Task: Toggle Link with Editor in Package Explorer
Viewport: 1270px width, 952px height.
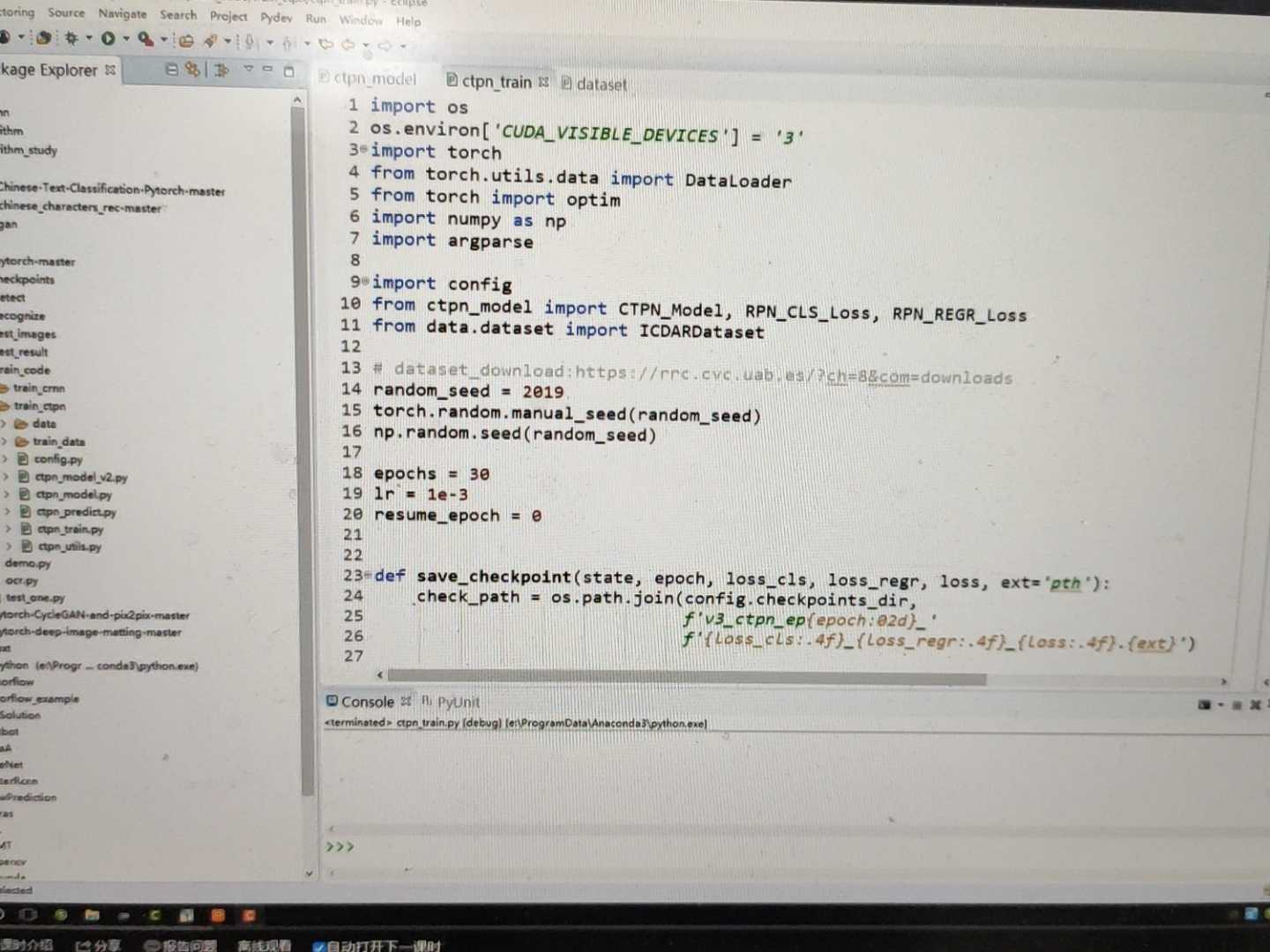Action: pyautogui.click(x=191, y=69)
